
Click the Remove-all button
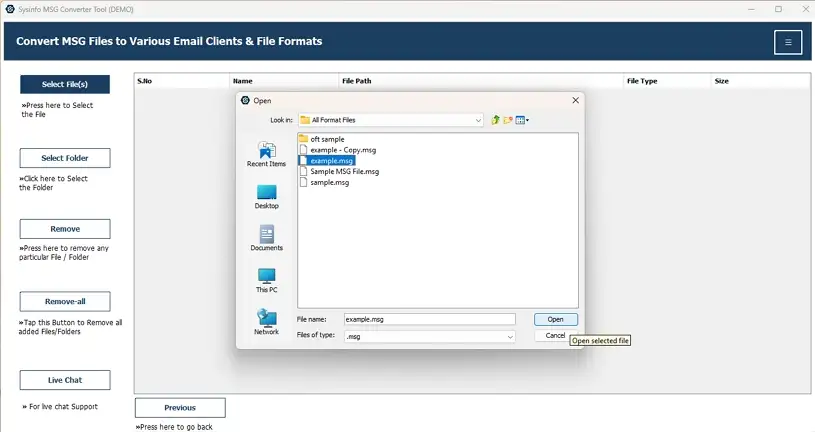(x=65, y=302)
